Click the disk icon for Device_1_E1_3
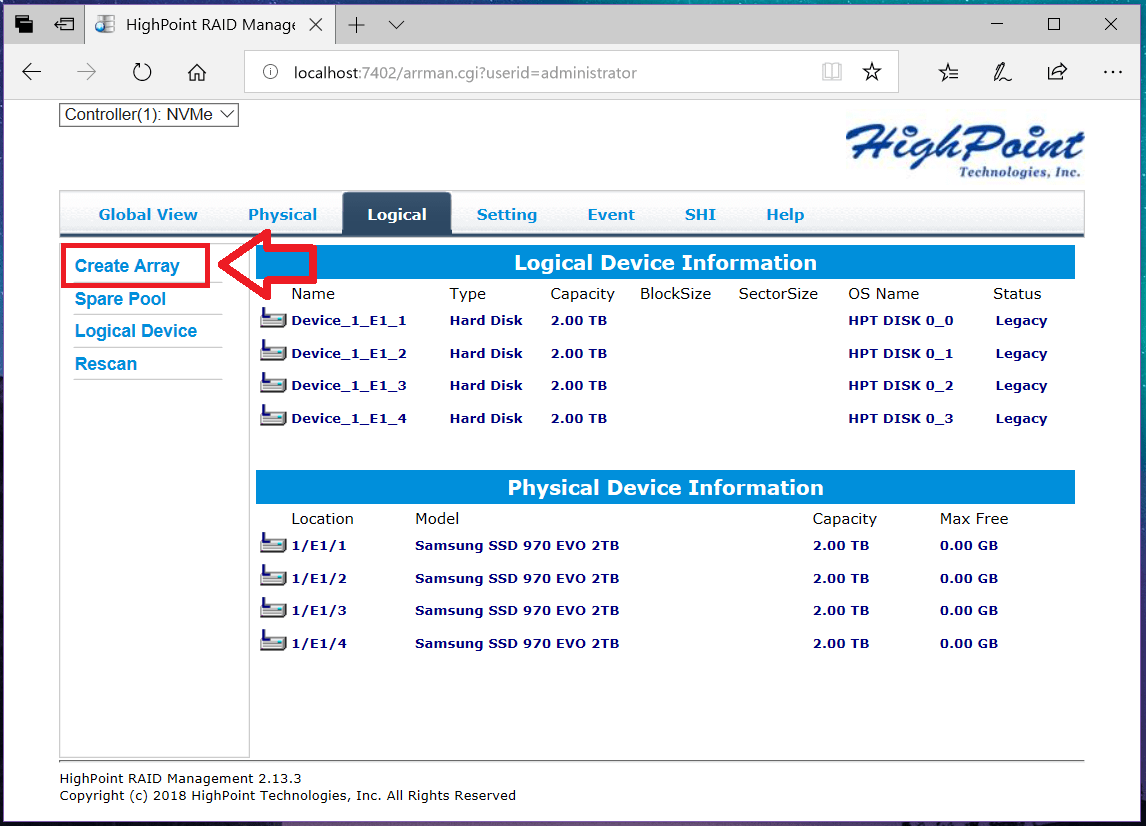This screenshot has width=1146, height=826. tap(273, 383)
